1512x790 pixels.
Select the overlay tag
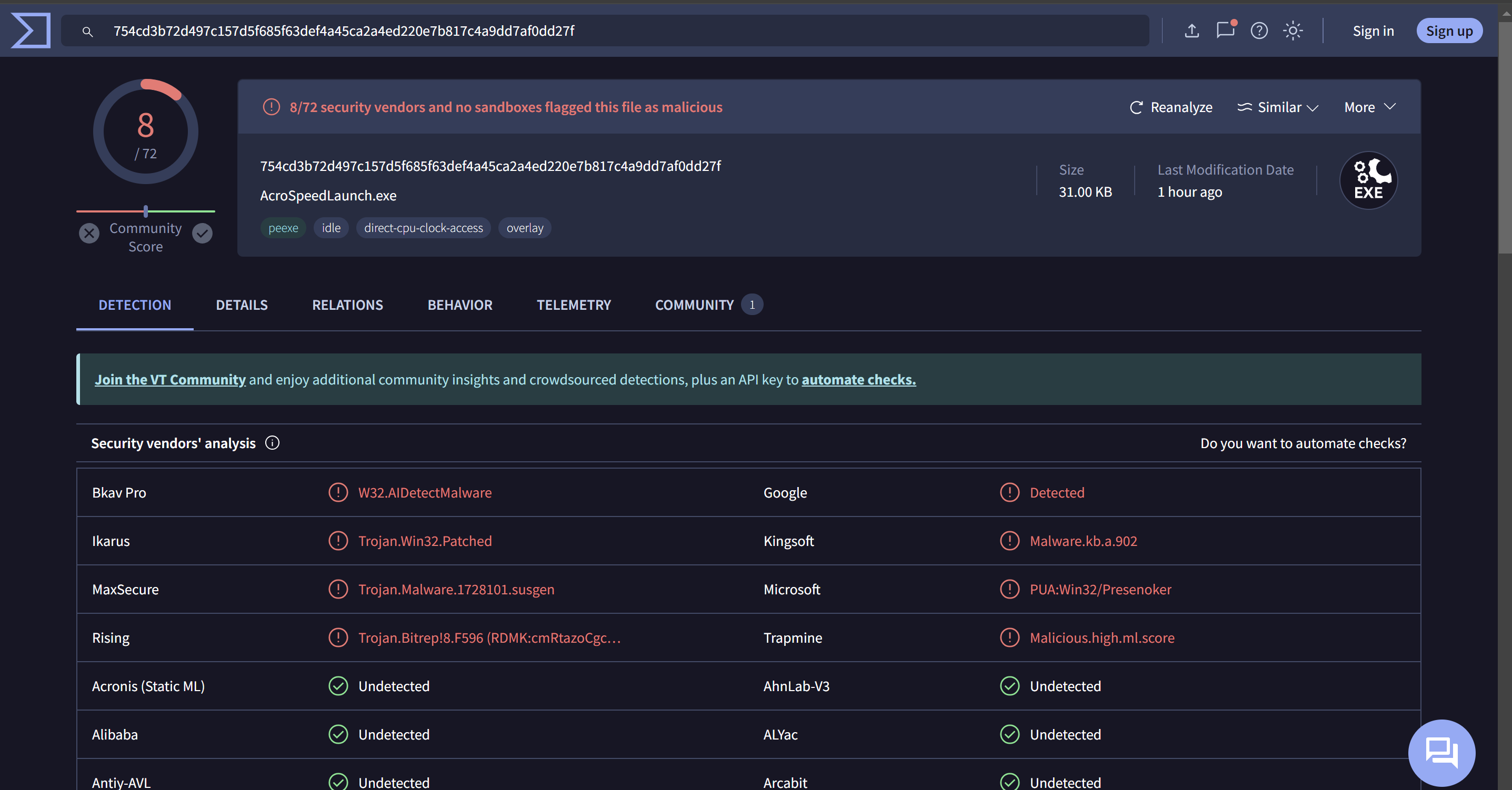point(525,228)
